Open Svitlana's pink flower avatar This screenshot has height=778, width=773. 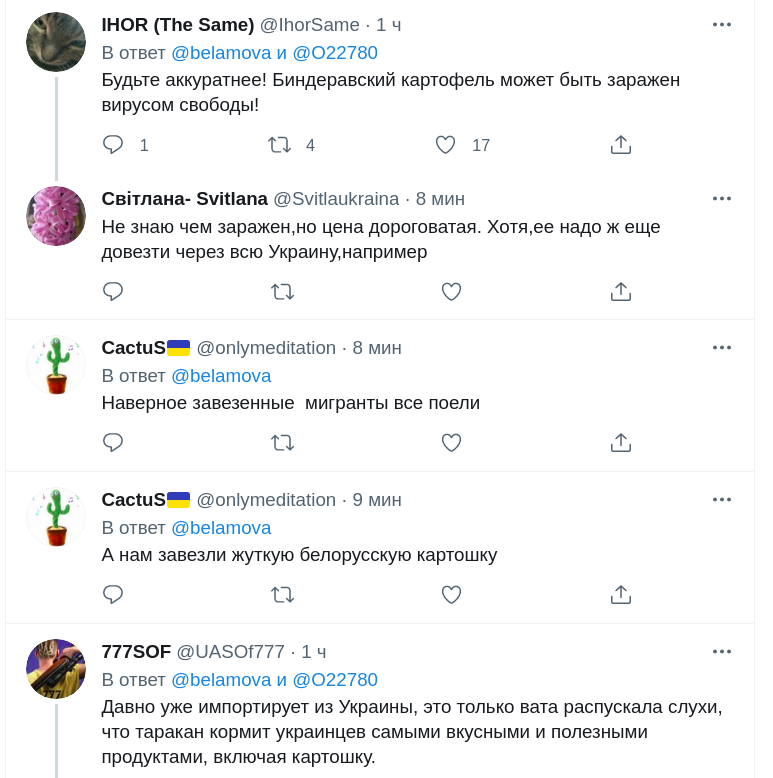[56, 216]
